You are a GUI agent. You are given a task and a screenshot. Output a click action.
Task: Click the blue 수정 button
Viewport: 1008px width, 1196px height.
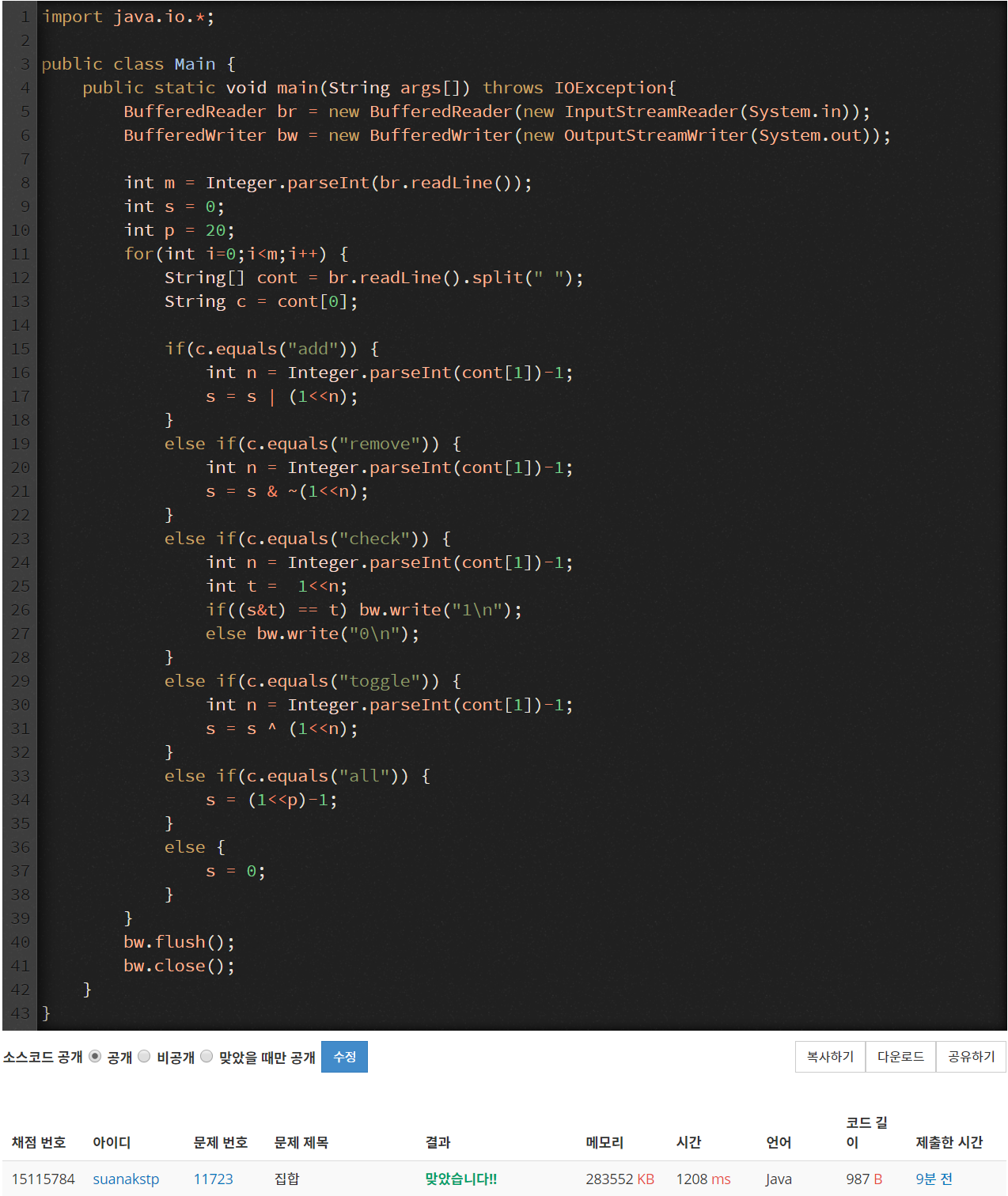click(x=344, y=1057)
